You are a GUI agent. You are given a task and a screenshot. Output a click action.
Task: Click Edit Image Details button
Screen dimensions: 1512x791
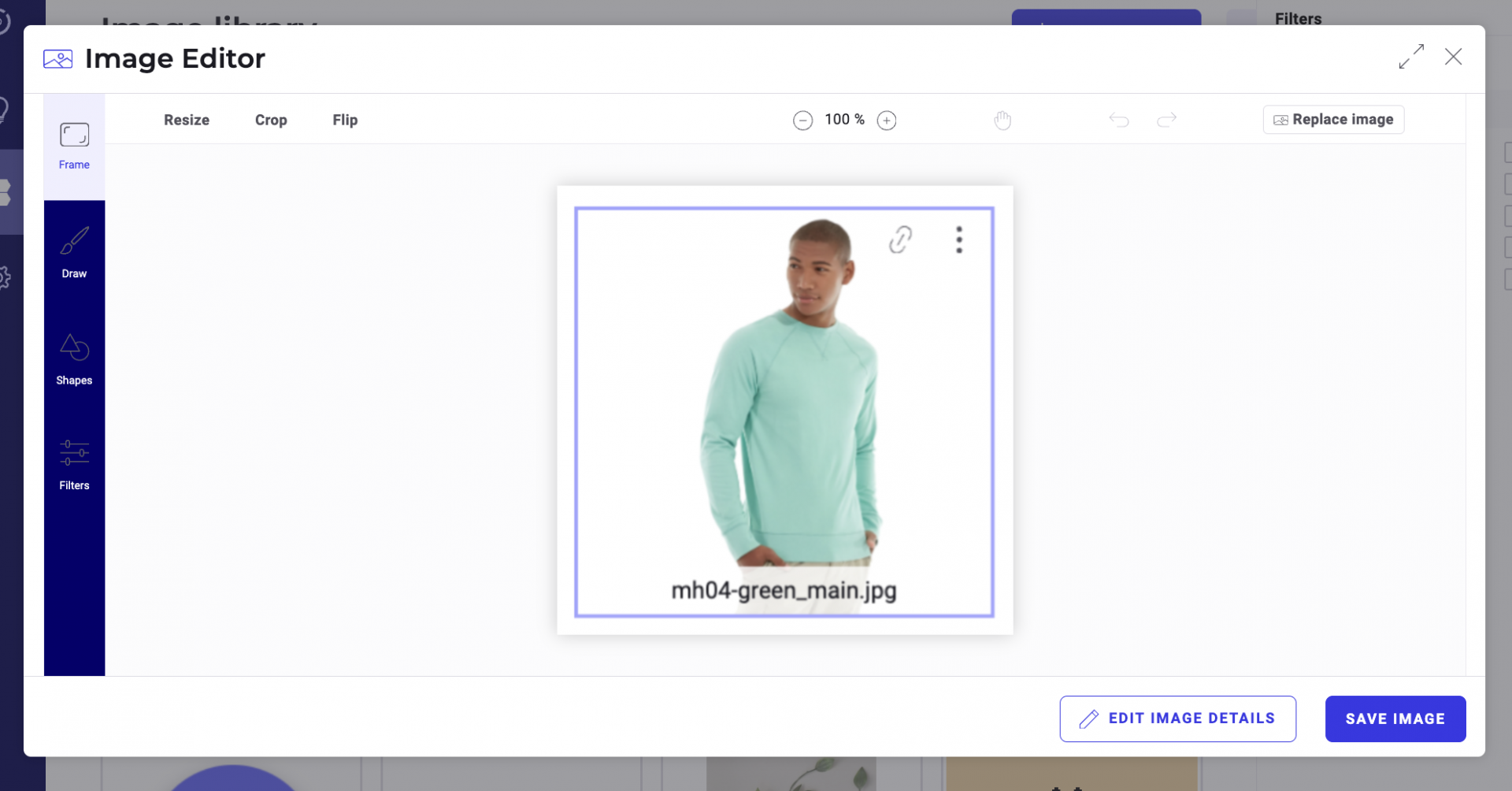1177,719
